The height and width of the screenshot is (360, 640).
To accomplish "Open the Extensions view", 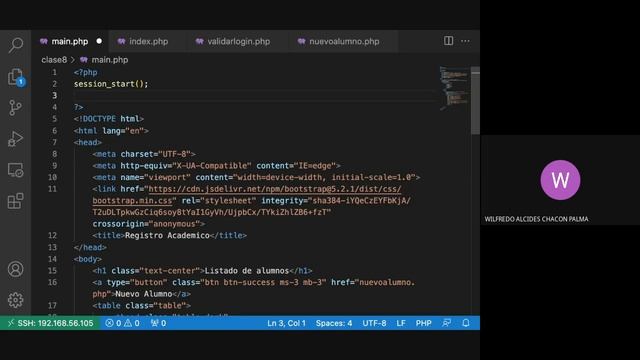I will click(16, 201).
